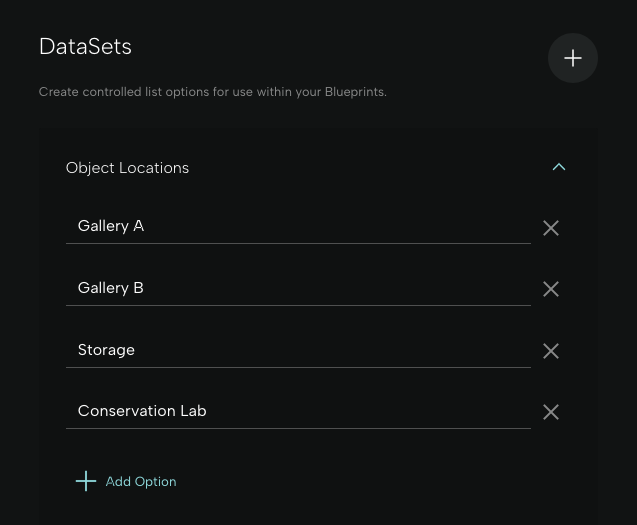Delete the Conservation Lab option
The height and width of the screenshot is (525, 637).
pos(551,412)
